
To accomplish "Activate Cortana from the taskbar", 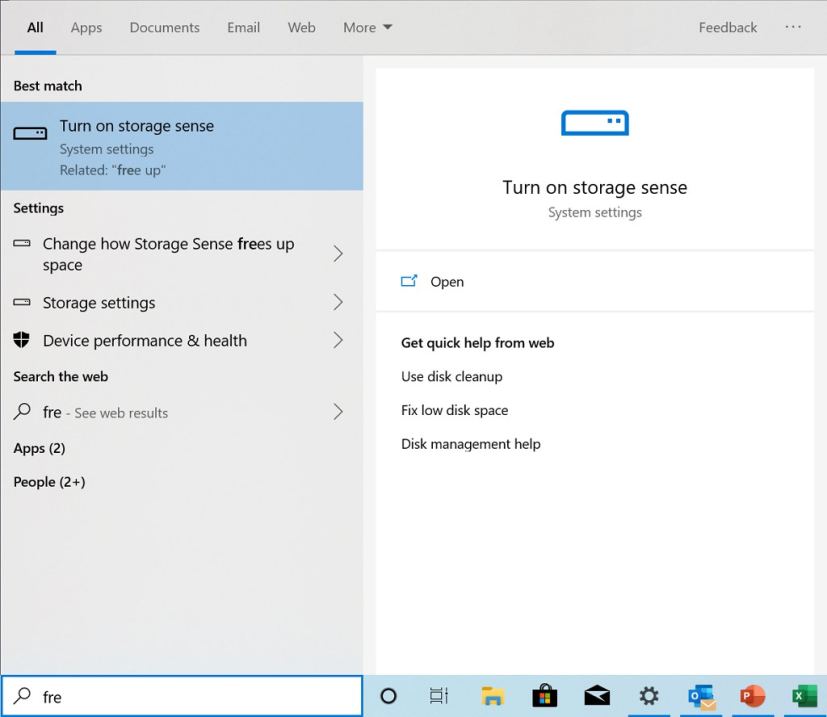I will [388, 696].
